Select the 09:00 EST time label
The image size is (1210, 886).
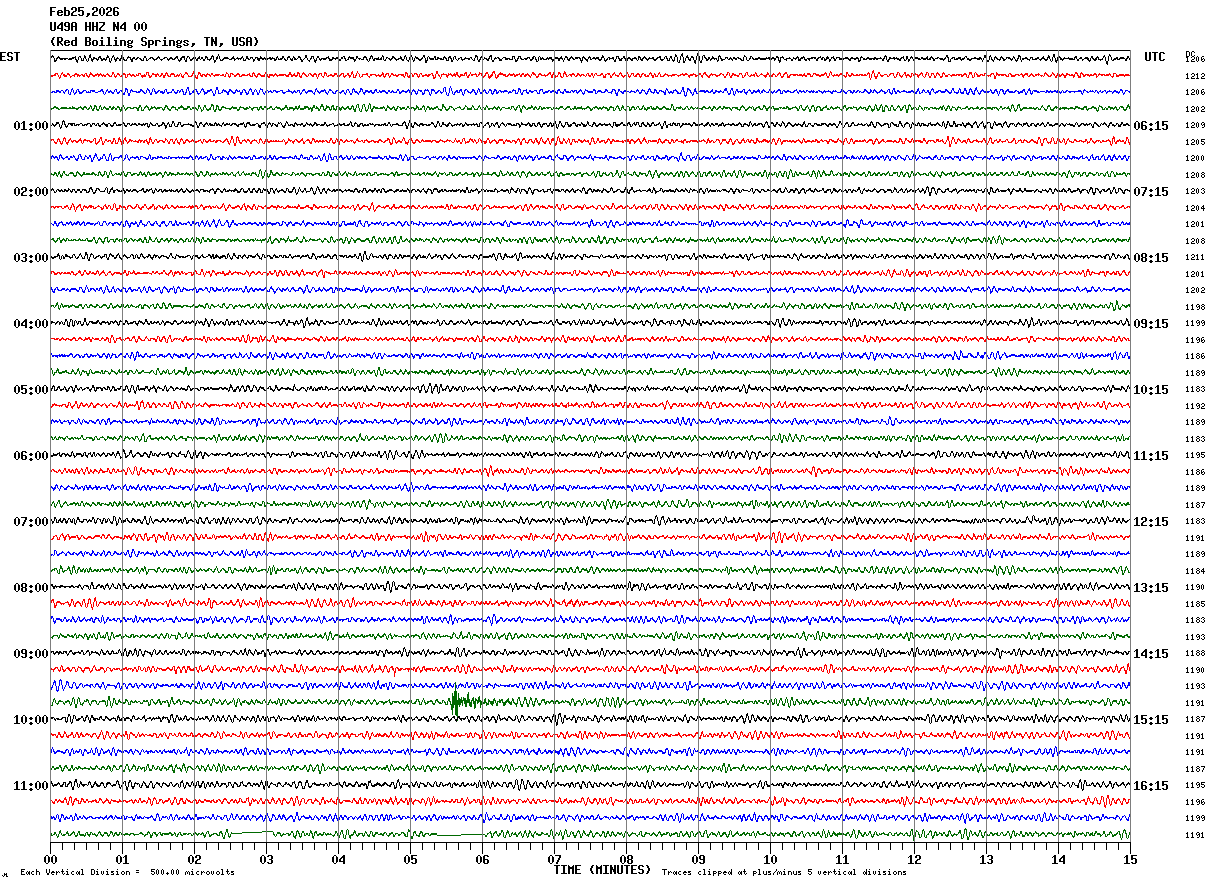click(31, 654)
